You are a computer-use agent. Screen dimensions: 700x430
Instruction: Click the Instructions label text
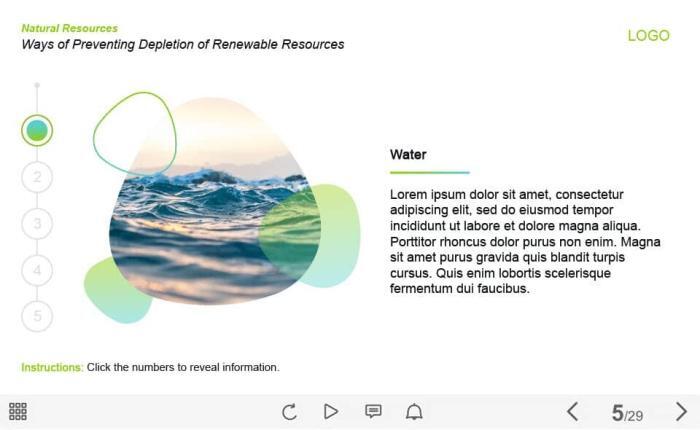point(52,367)
